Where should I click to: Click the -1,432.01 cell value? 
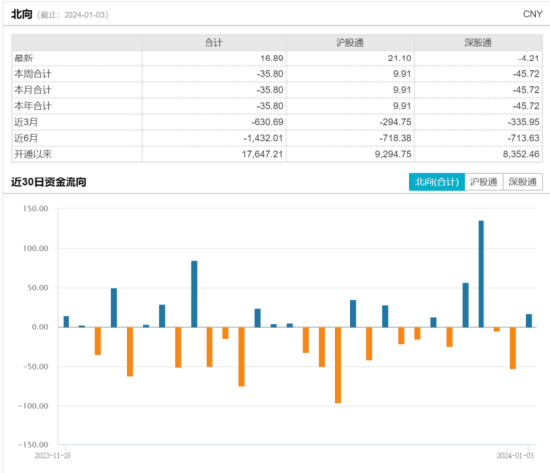click(x=263, y=138)
